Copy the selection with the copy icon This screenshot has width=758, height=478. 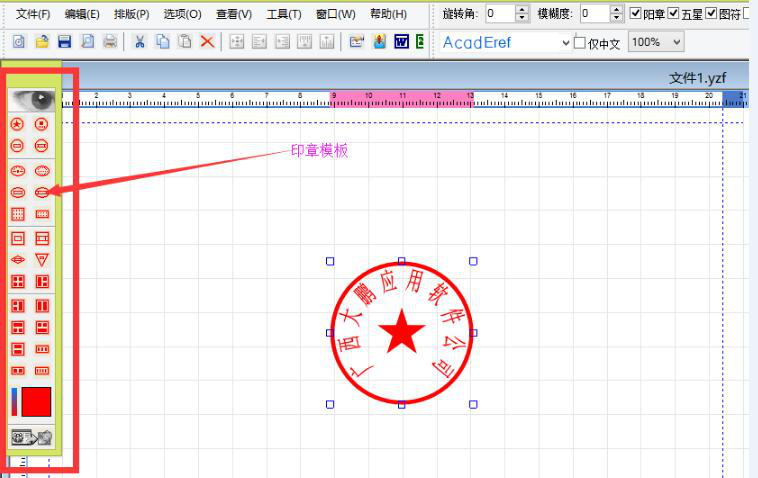(162, 42)
